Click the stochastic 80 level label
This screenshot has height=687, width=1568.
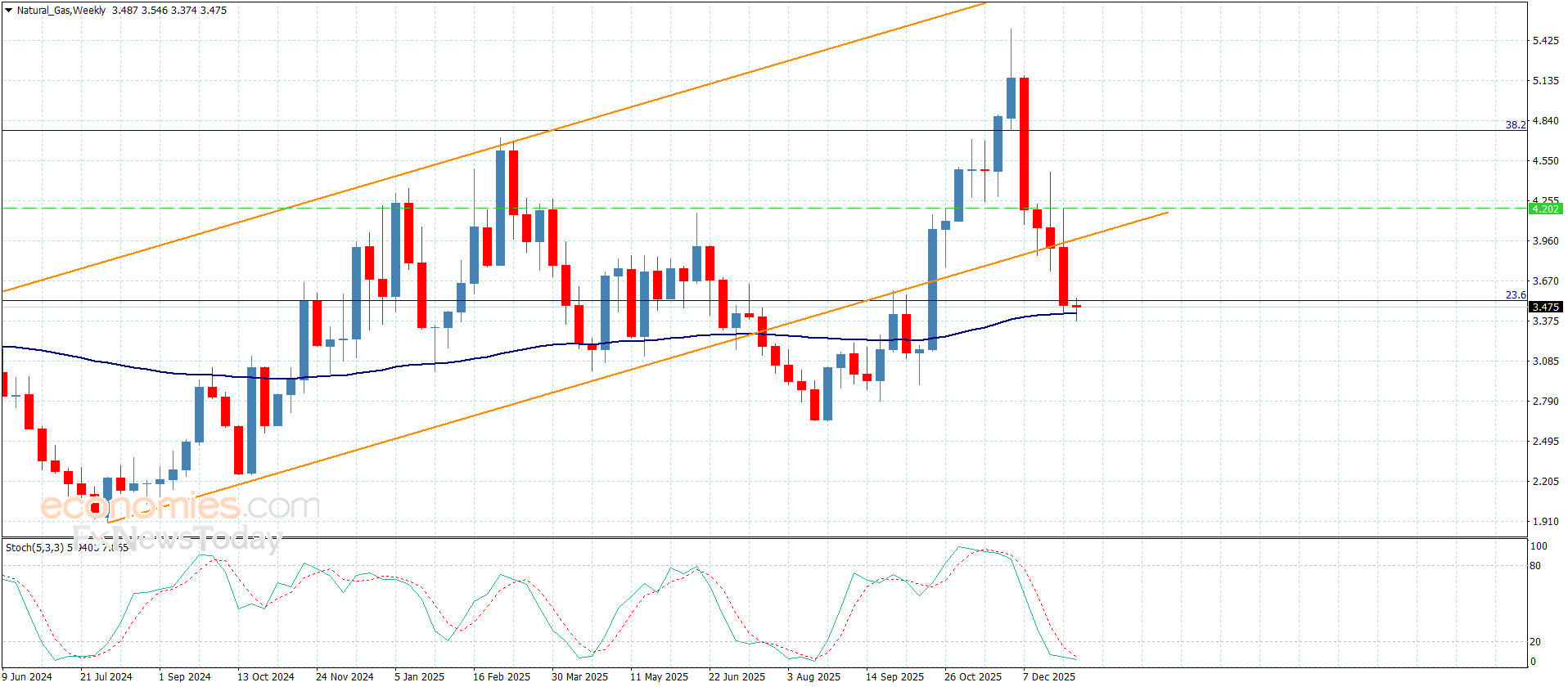coord(1535,565)
